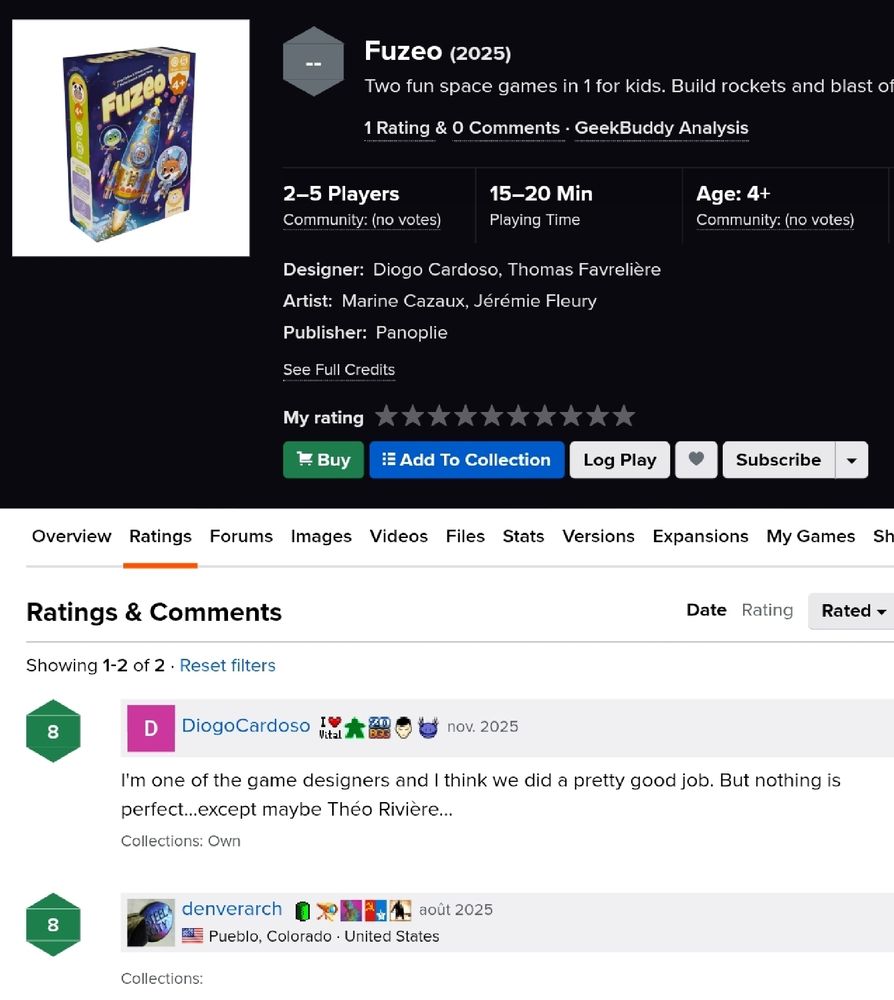Click the I heart Vital microbadge
This screenshot has width=894, height=1000.
click(330, 727)
